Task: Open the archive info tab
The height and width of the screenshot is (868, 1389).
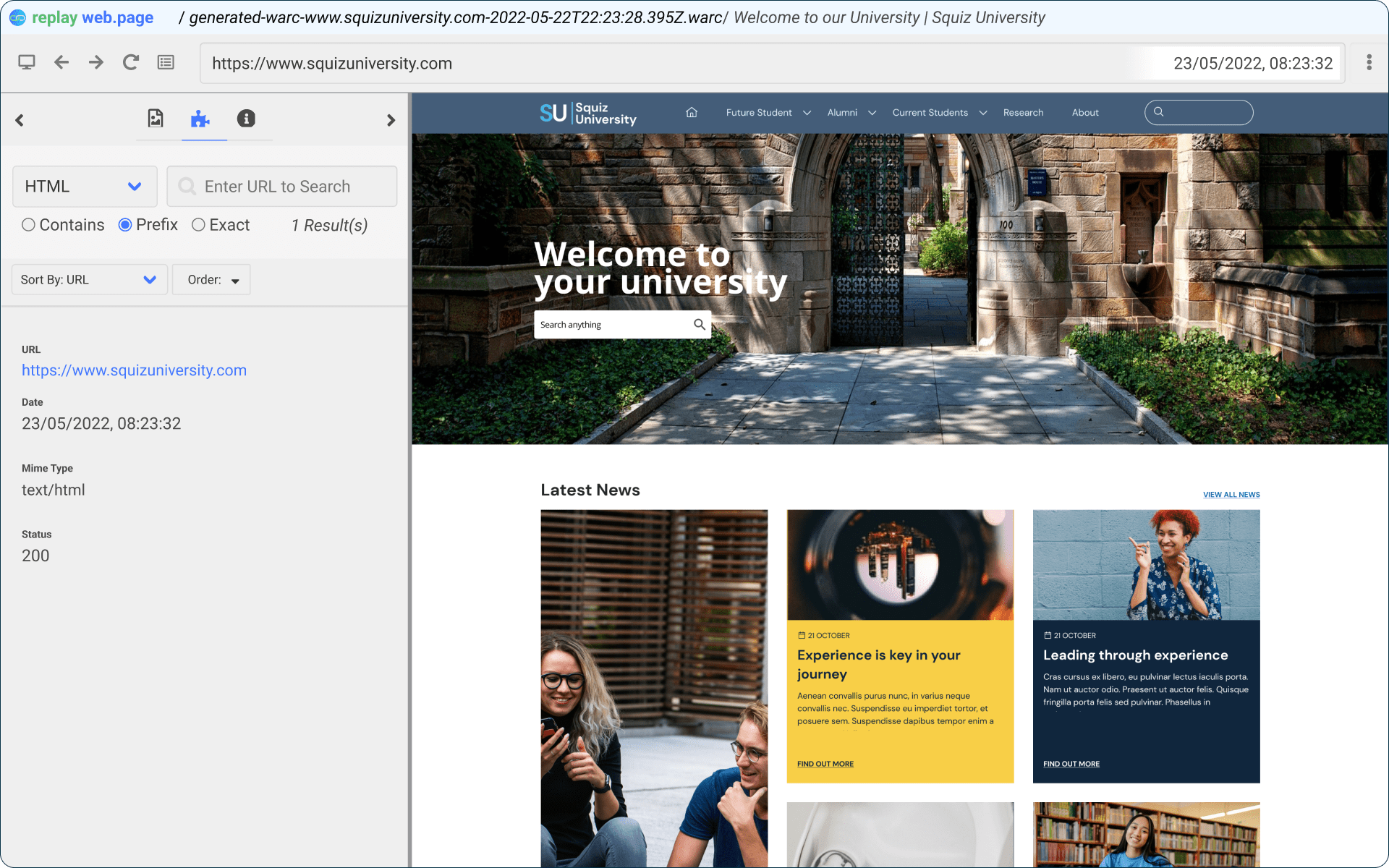Action: (246, 119)
